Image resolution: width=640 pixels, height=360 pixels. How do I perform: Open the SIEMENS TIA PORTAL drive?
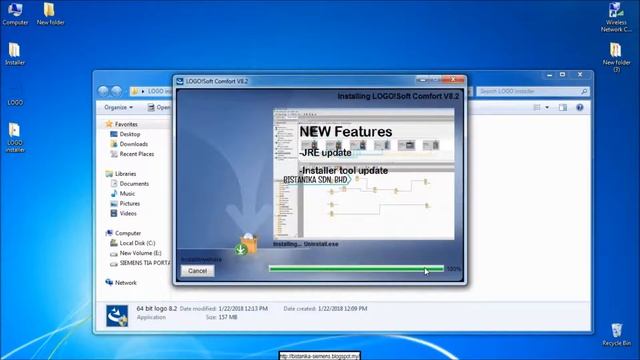[x=140, y=263]
